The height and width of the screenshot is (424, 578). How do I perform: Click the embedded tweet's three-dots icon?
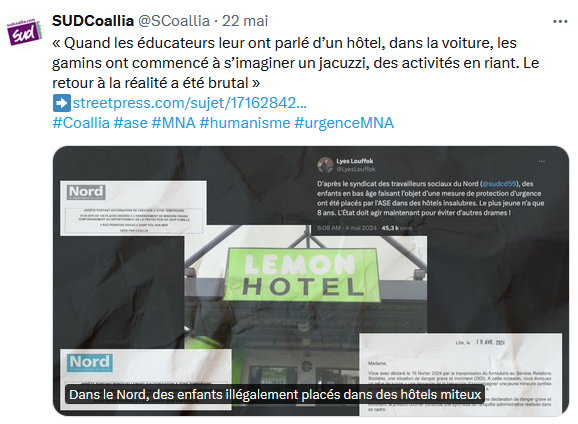click(x=542, y=161)
